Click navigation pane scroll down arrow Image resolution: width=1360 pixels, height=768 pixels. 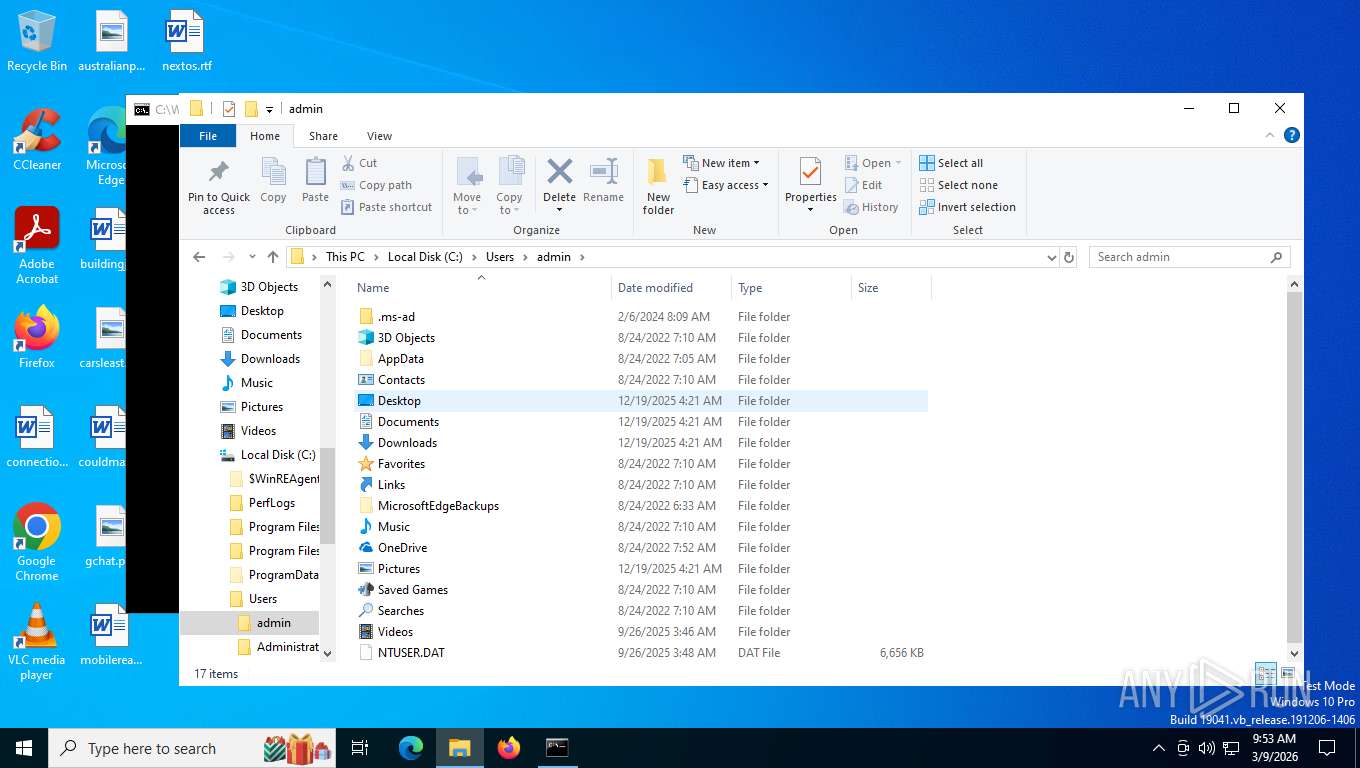pyautogui.click(x=326, y=653)
